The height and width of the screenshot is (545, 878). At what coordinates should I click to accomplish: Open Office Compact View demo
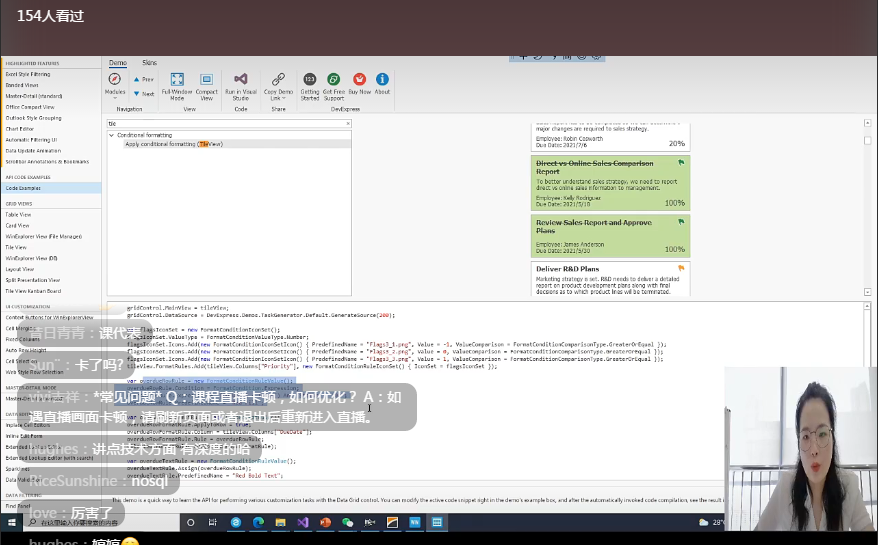[x=30, y=107]
